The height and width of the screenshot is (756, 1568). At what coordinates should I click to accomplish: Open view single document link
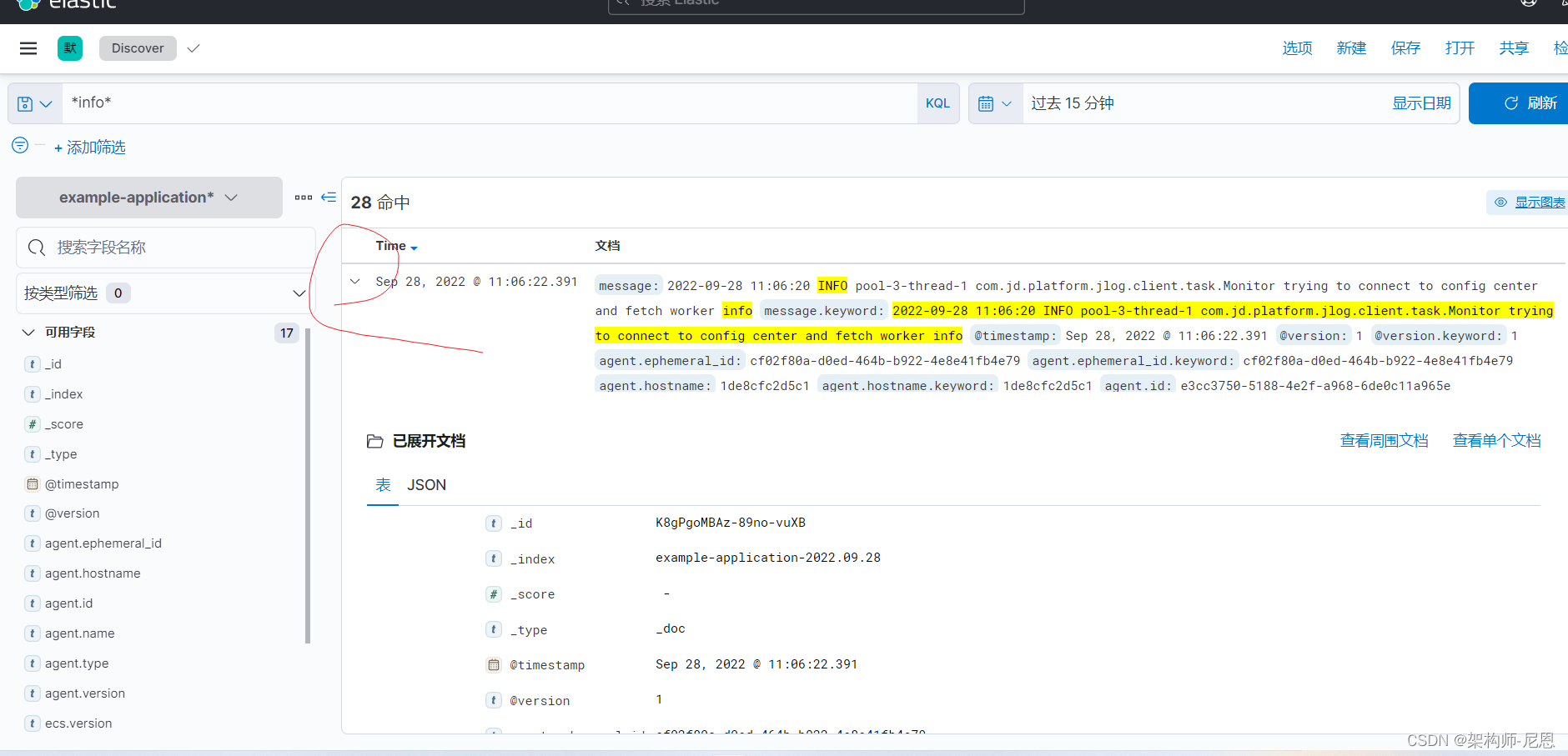(x=1496, y=441)
